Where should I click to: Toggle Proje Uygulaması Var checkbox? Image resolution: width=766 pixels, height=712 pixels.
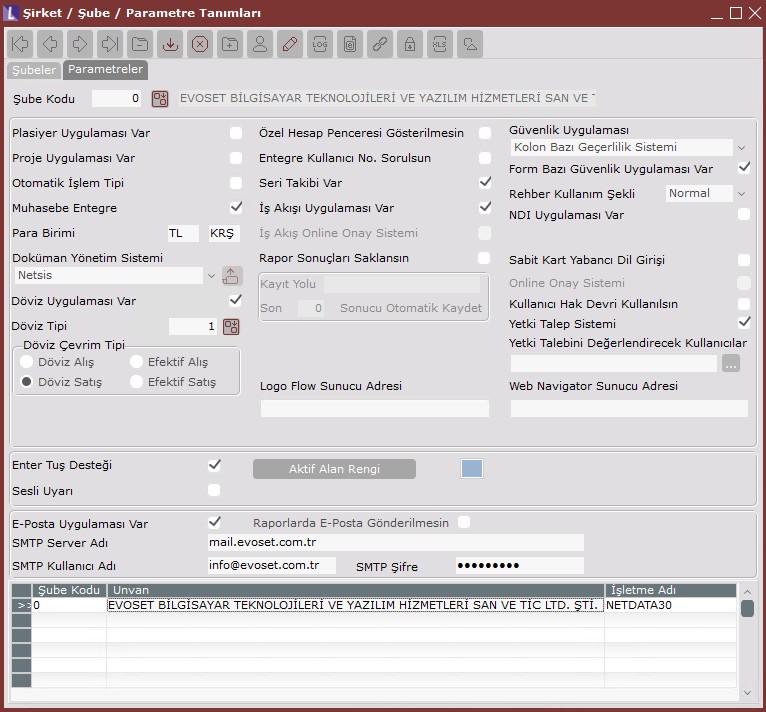click(236, 158)
